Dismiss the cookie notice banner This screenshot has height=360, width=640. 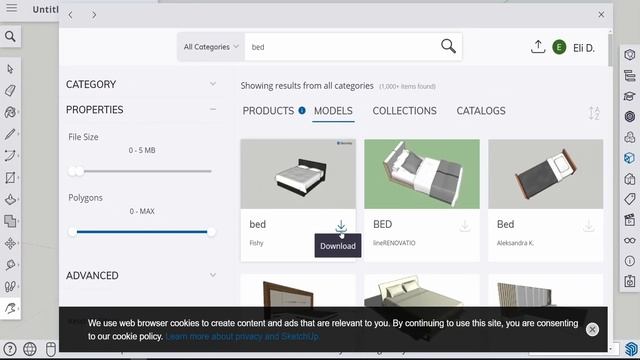[x=592, y=329]
